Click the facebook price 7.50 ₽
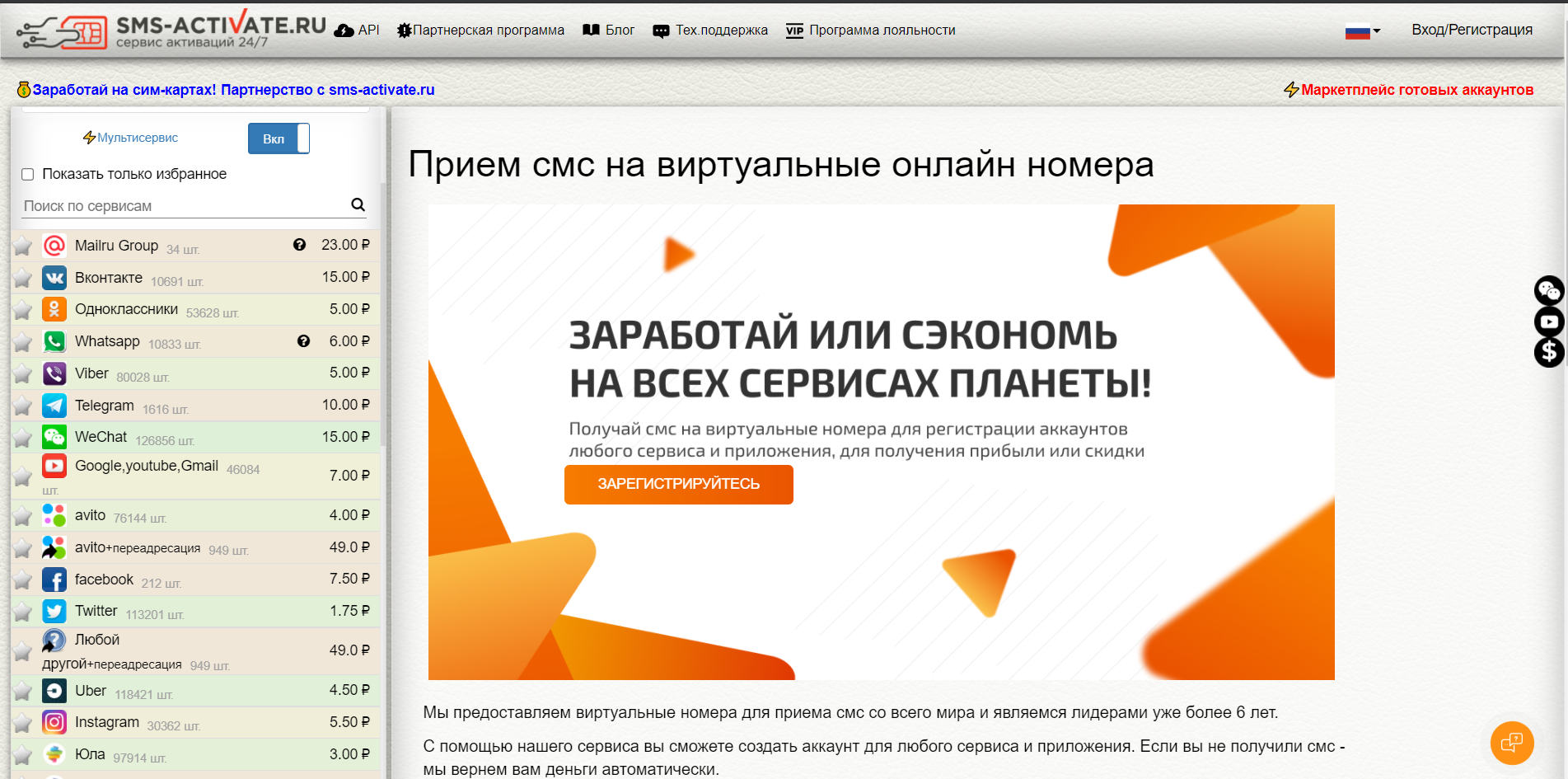The height and width of the screenshot is (779, 1568). (x=349, y=579)
